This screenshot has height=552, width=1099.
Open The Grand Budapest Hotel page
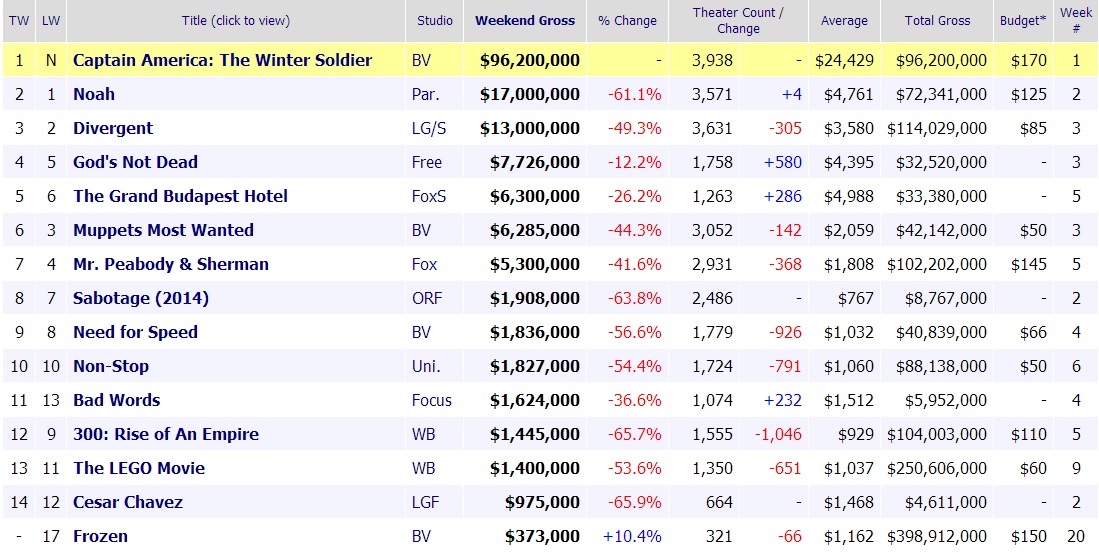point(180,196)
